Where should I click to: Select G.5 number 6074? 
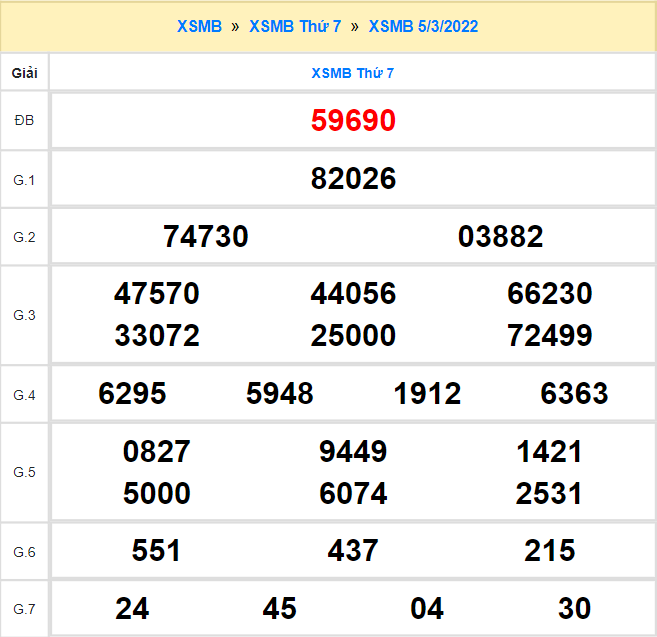[353, 493]
